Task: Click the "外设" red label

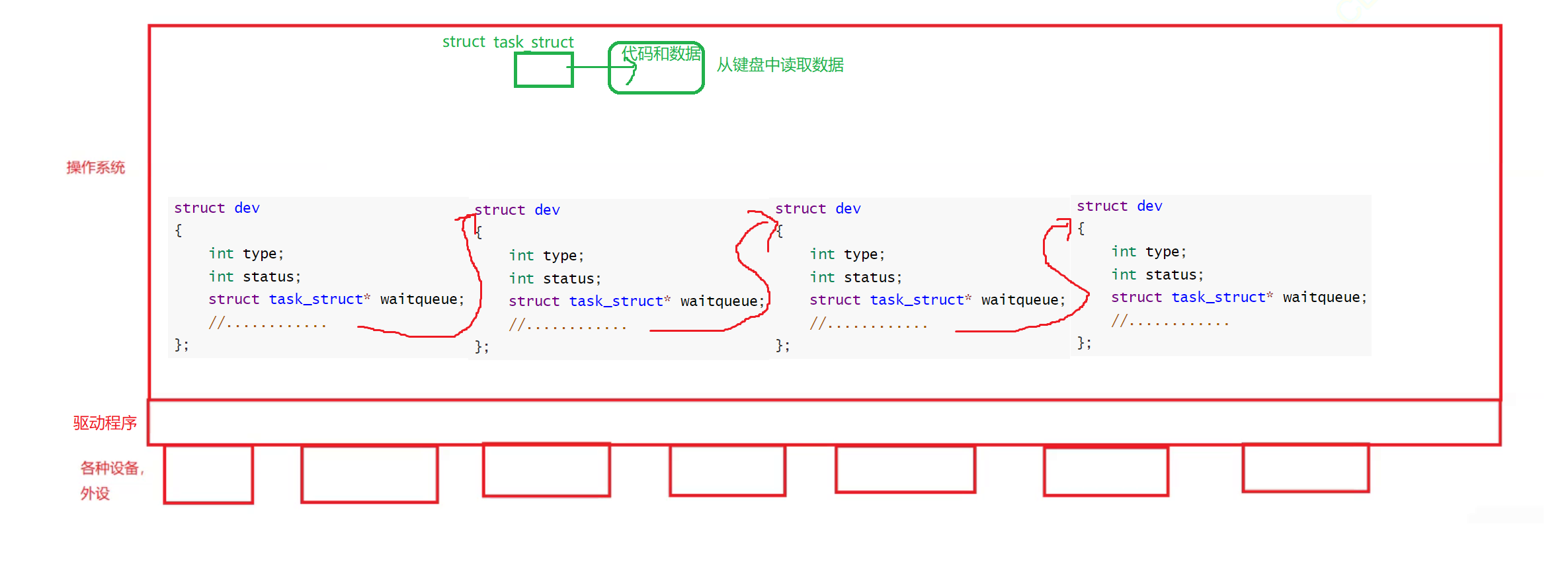Action: click(x=95, y=494)
